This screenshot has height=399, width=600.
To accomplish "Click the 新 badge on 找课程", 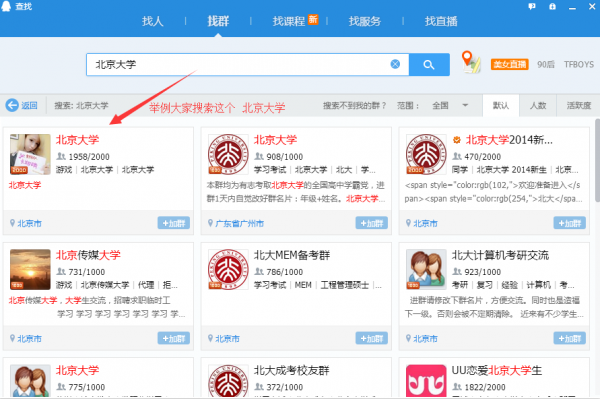I will 313,19.
